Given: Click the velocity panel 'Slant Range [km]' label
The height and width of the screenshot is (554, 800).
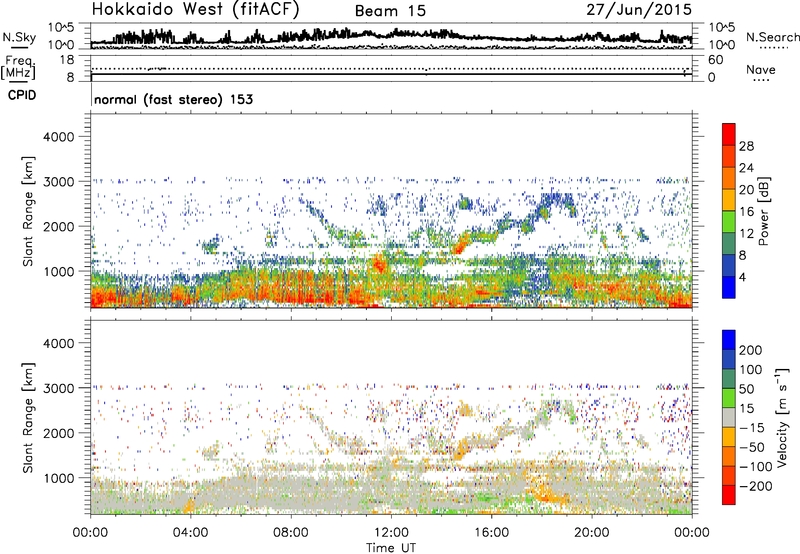Looking at the screenshot, I should pos(28,418).
